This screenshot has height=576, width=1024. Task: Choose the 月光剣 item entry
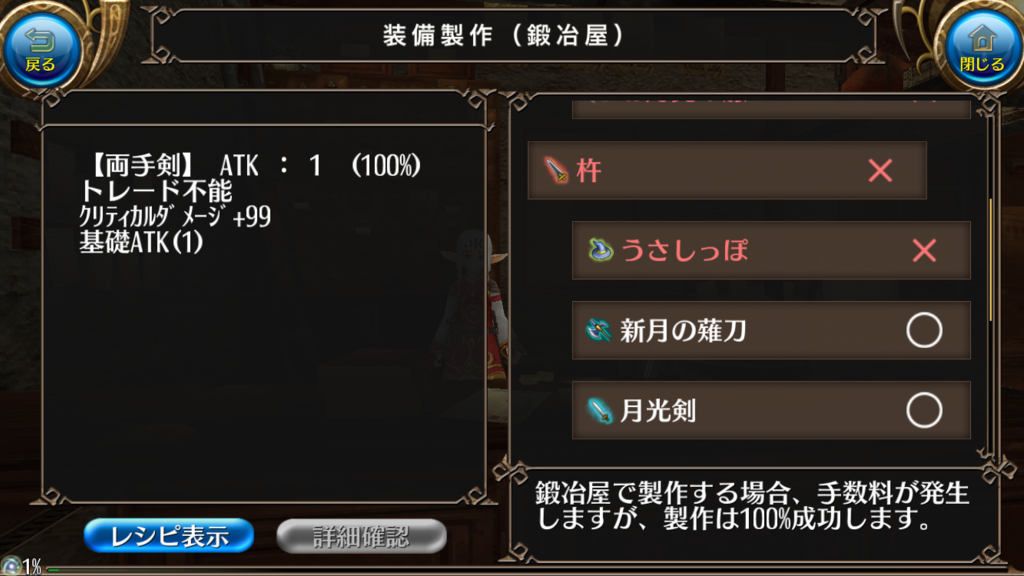[771, 410]
